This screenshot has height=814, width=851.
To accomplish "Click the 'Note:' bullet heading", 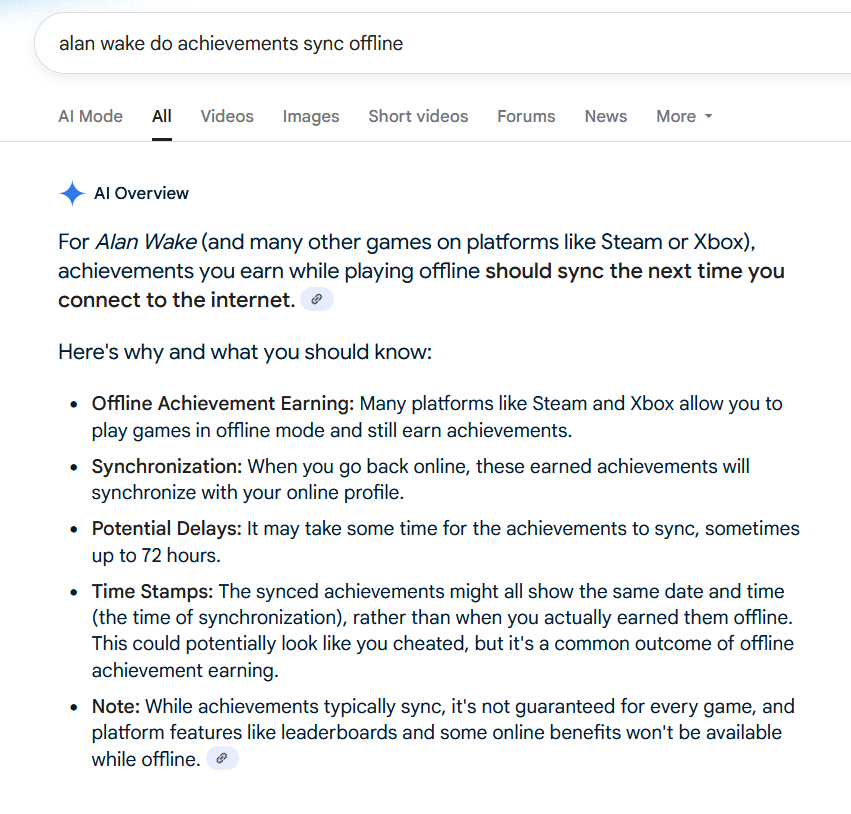I will 116,707.
